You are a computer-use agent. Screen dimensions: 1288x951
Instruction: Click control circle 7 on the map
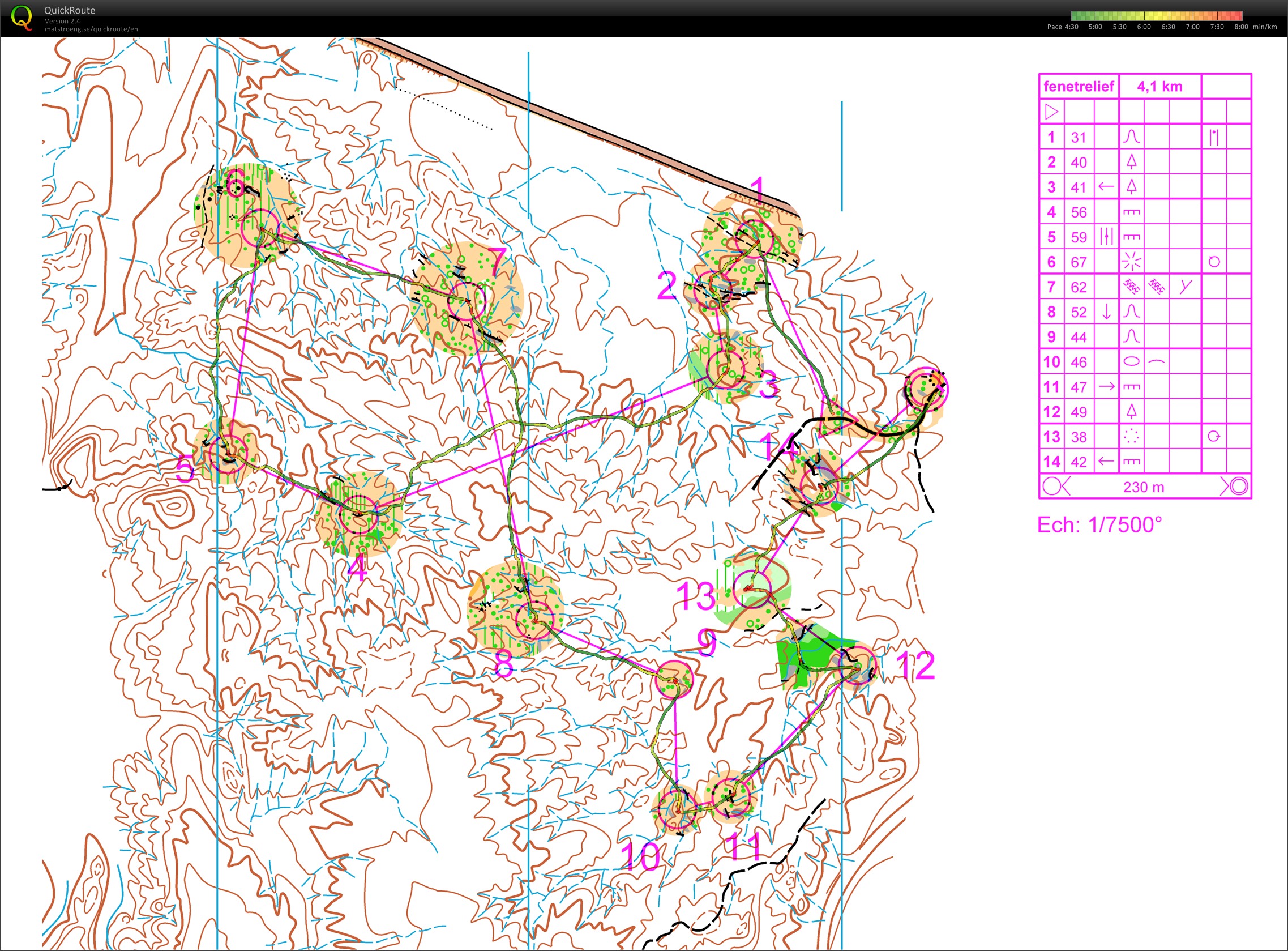[467, 300]
